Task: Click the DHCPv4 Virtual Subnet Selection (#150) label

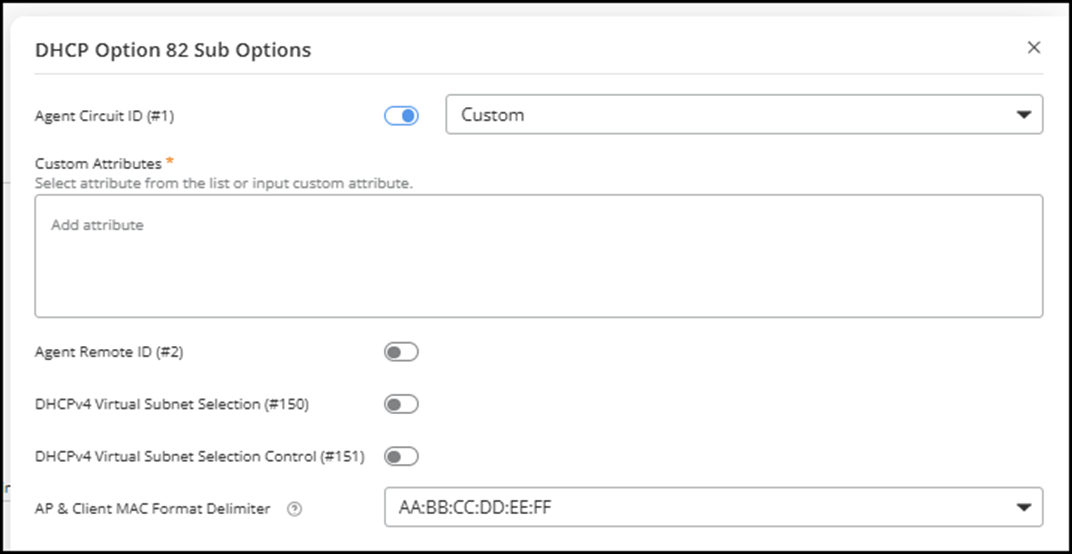Action: [x=171, y=404]
